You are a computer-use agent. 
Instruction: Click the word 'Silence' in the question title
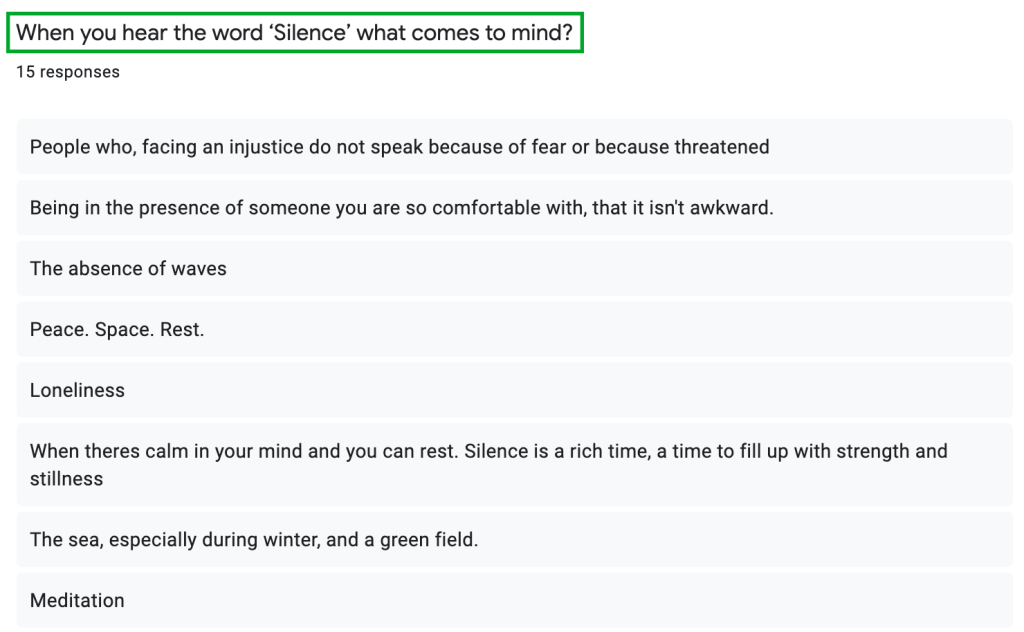click(309, 33)
